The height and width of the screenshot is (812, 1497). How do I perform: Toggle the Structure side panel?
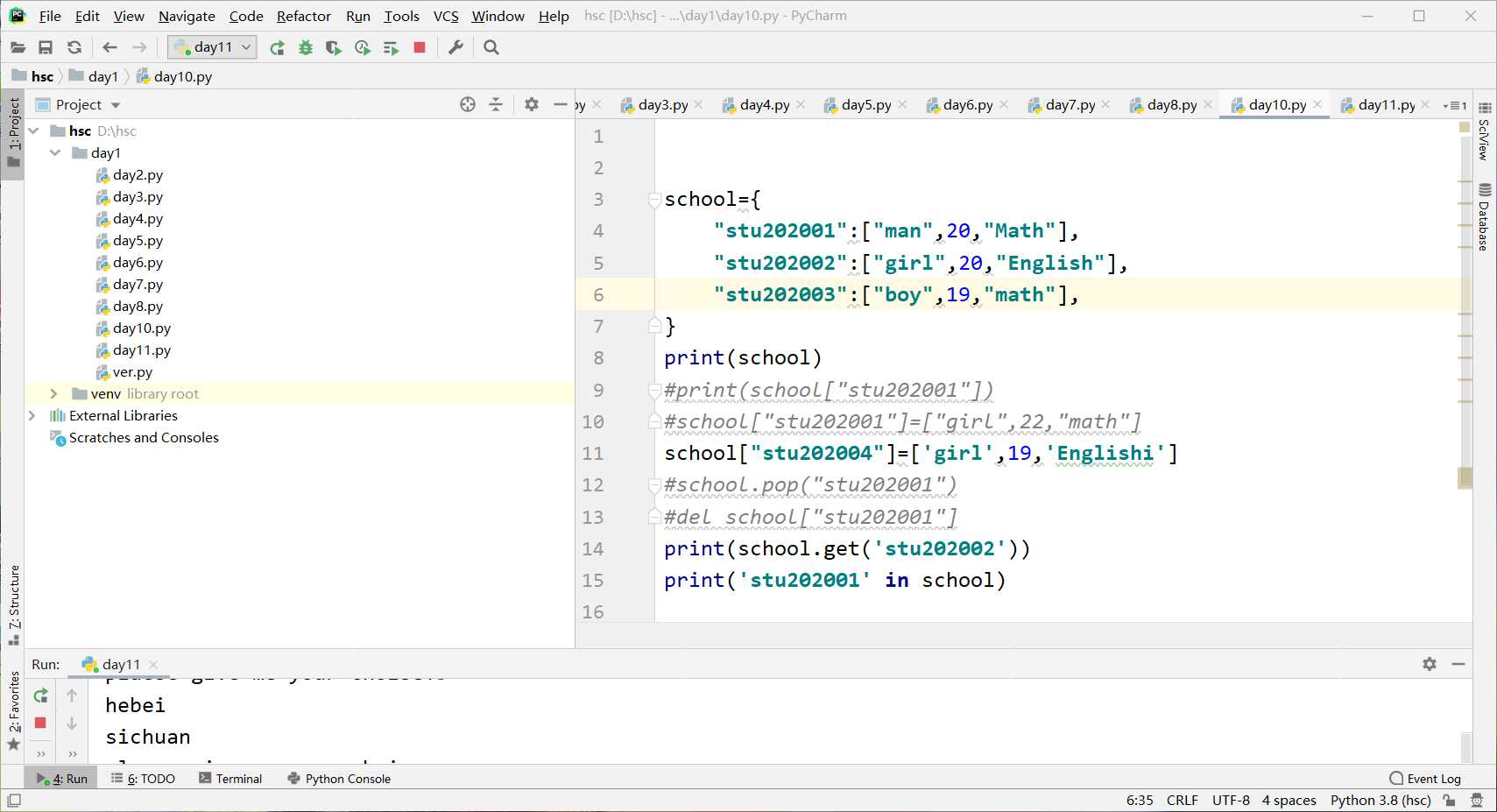click(13, 604)
